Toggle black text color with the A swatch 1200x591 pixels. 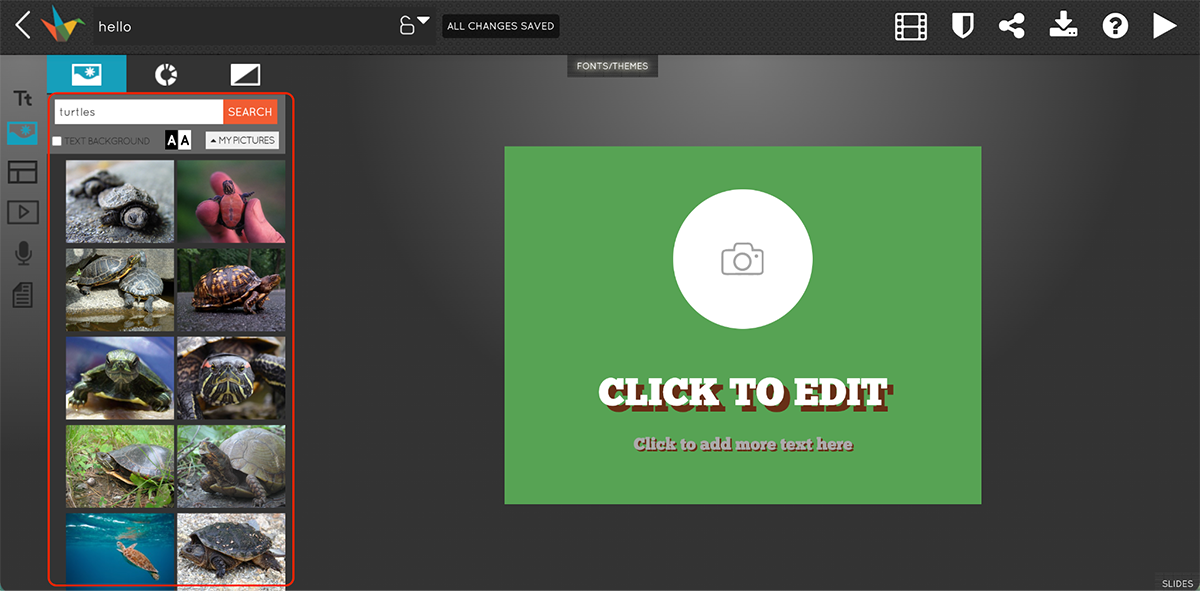pos(171,139)
